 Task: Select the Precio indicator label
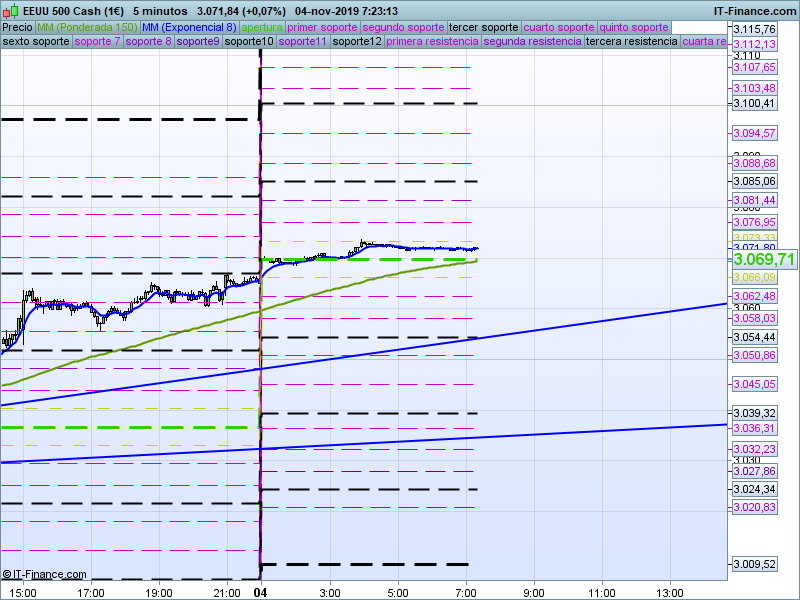pos(17,27)
